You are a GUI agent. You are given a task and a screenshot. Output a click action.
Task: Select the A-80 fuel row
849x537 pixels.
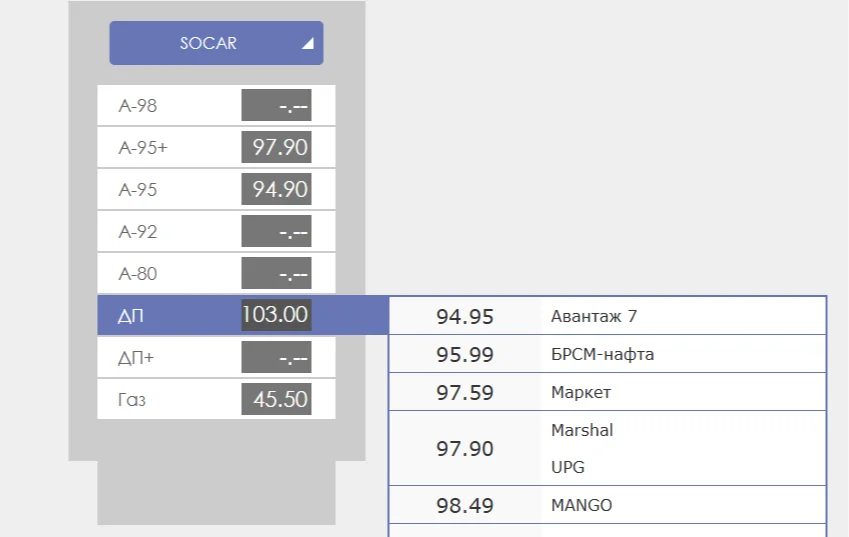tap(216, 273)
